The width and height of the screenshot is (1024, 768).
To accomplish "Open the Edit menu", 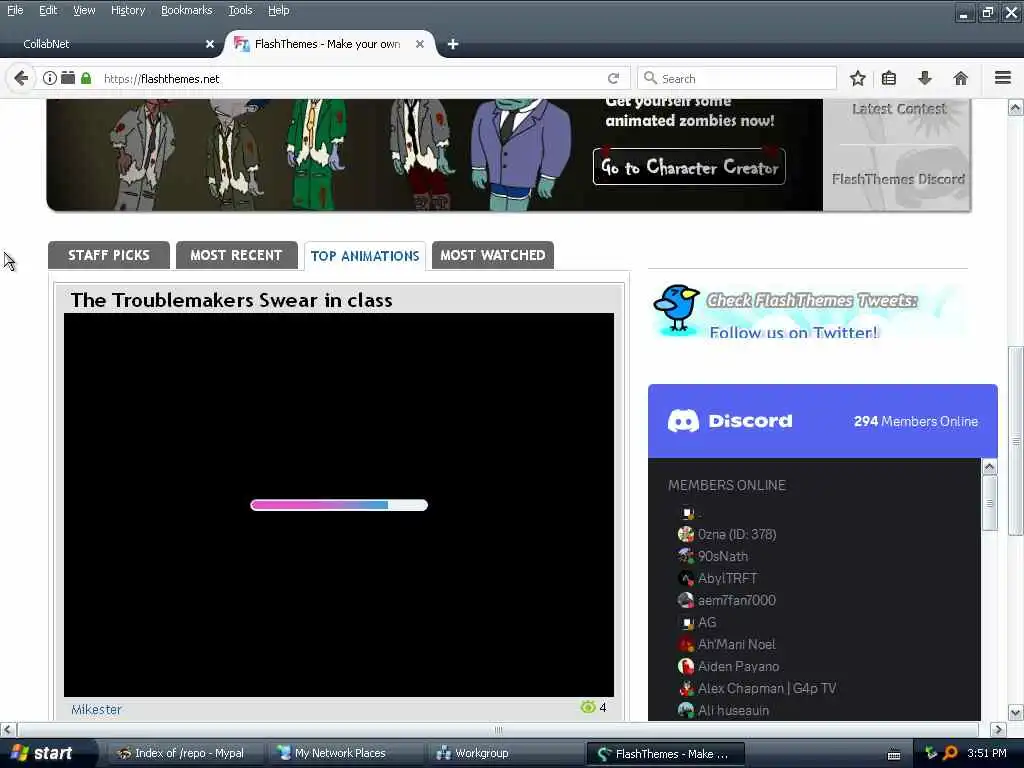I will (48, 10).
